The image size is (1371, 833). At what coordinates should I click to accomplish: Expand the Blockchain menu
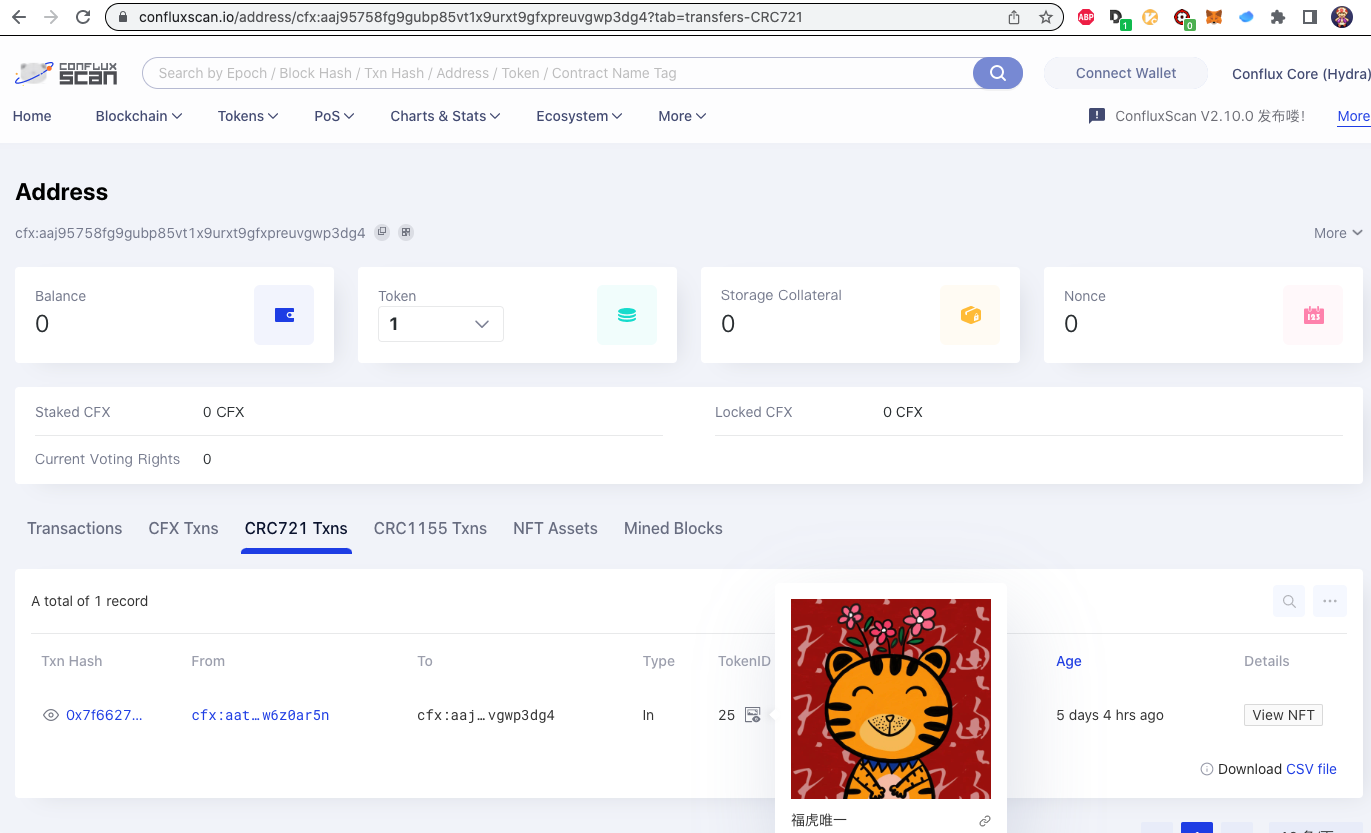point(139,116)
